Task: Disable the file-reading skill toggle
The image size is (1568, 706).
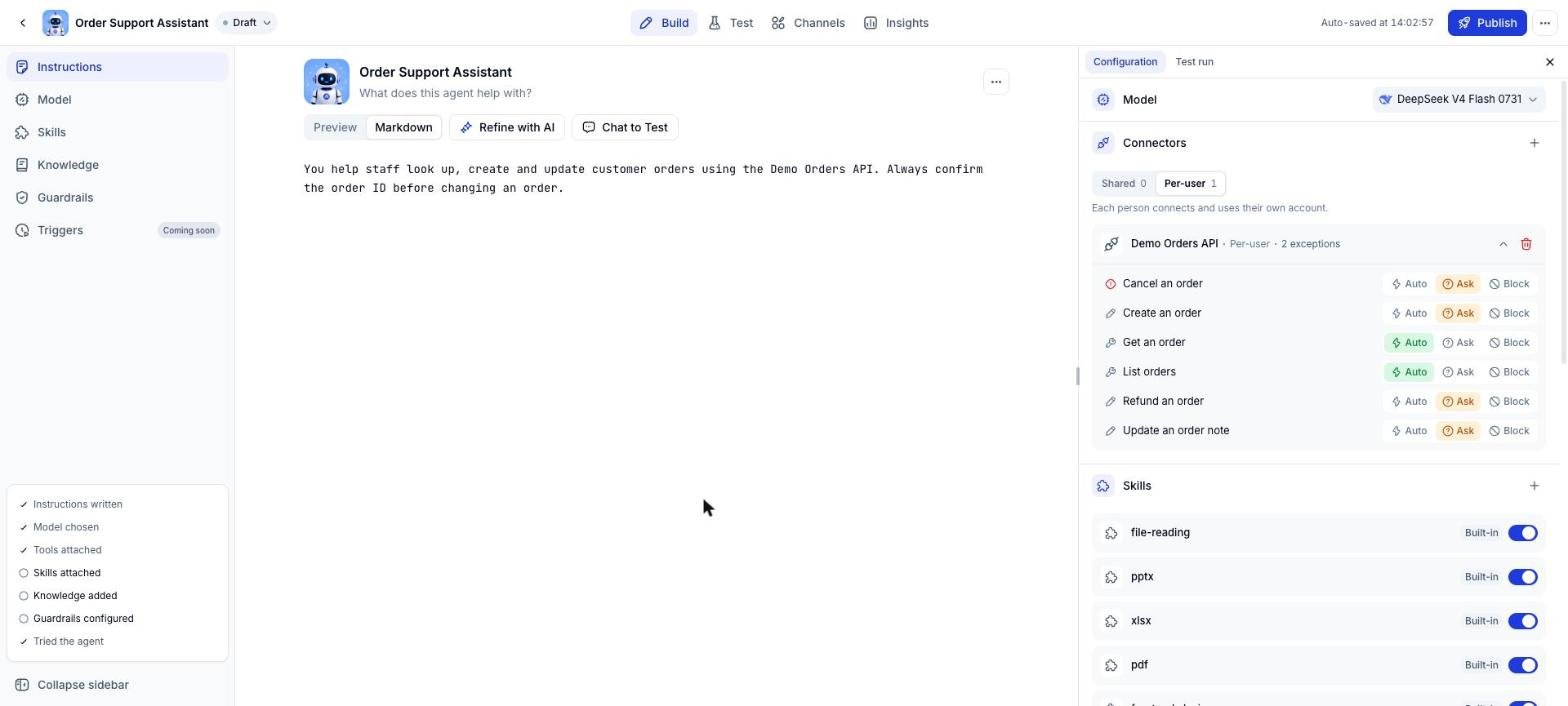Action: click(1522, 533)
